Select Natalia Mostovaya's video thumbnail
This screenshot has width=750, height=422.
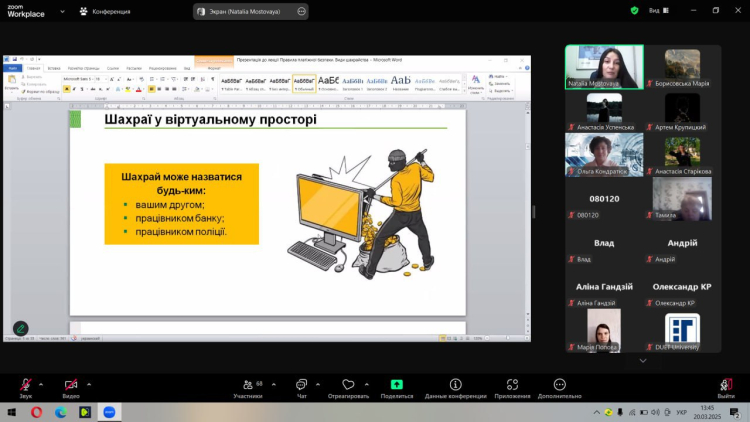(604, 67)
